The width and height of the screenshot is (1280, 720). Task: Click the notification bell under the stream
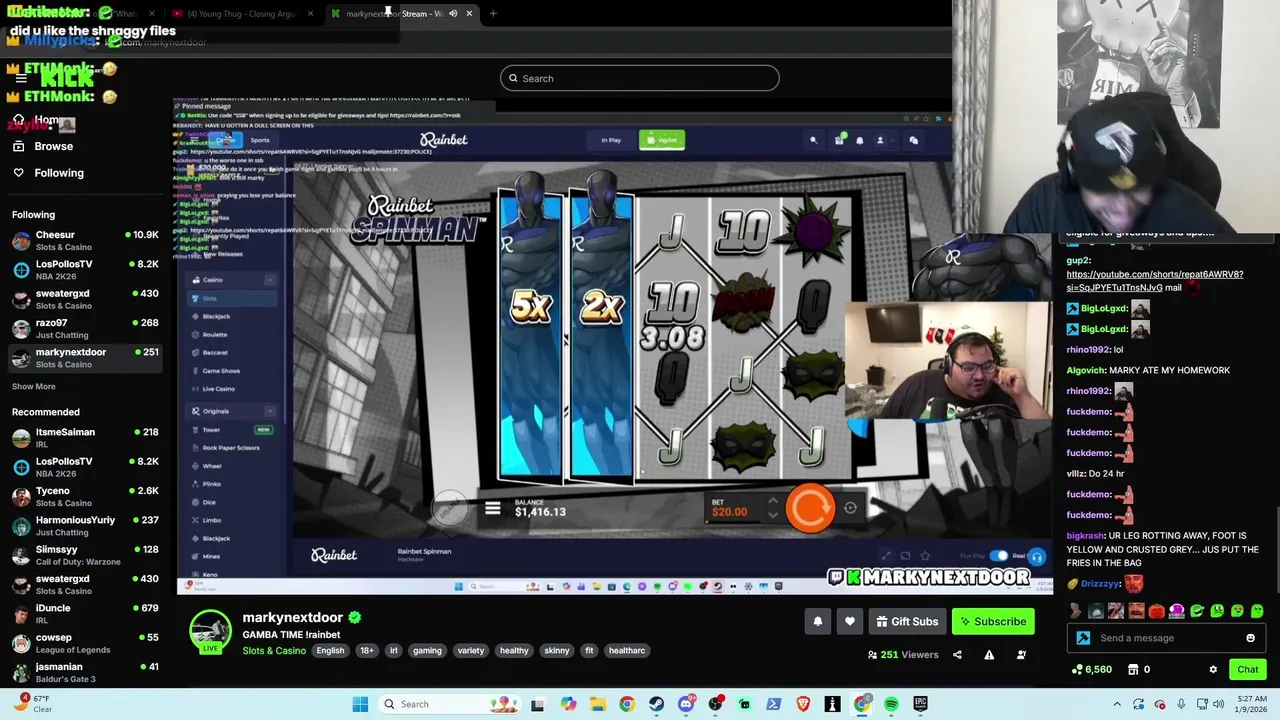tap(818, 622)
